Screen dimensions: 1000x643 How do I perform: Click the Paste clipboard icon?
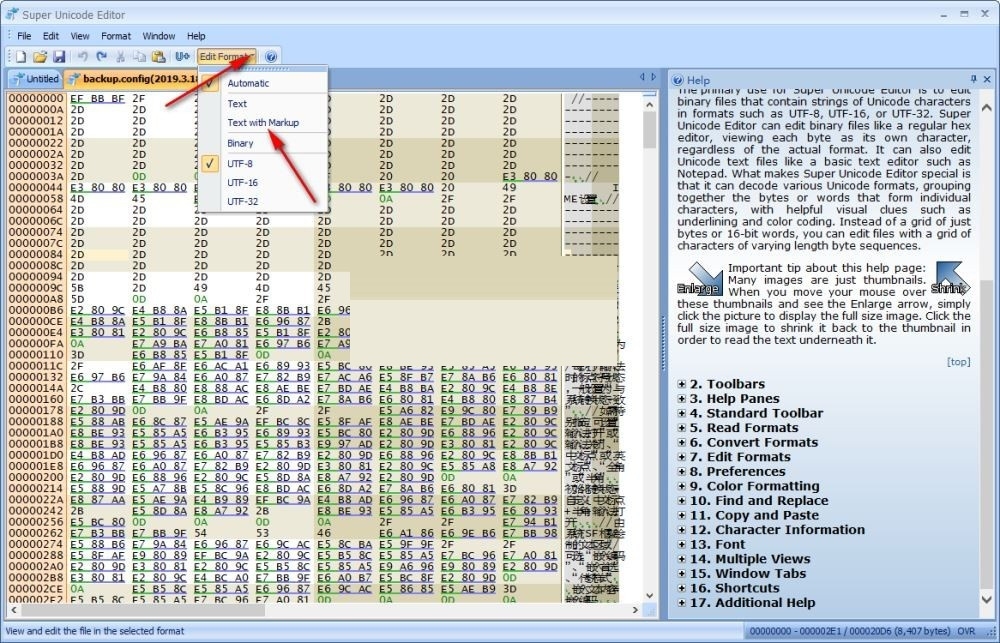click(158, 57)
